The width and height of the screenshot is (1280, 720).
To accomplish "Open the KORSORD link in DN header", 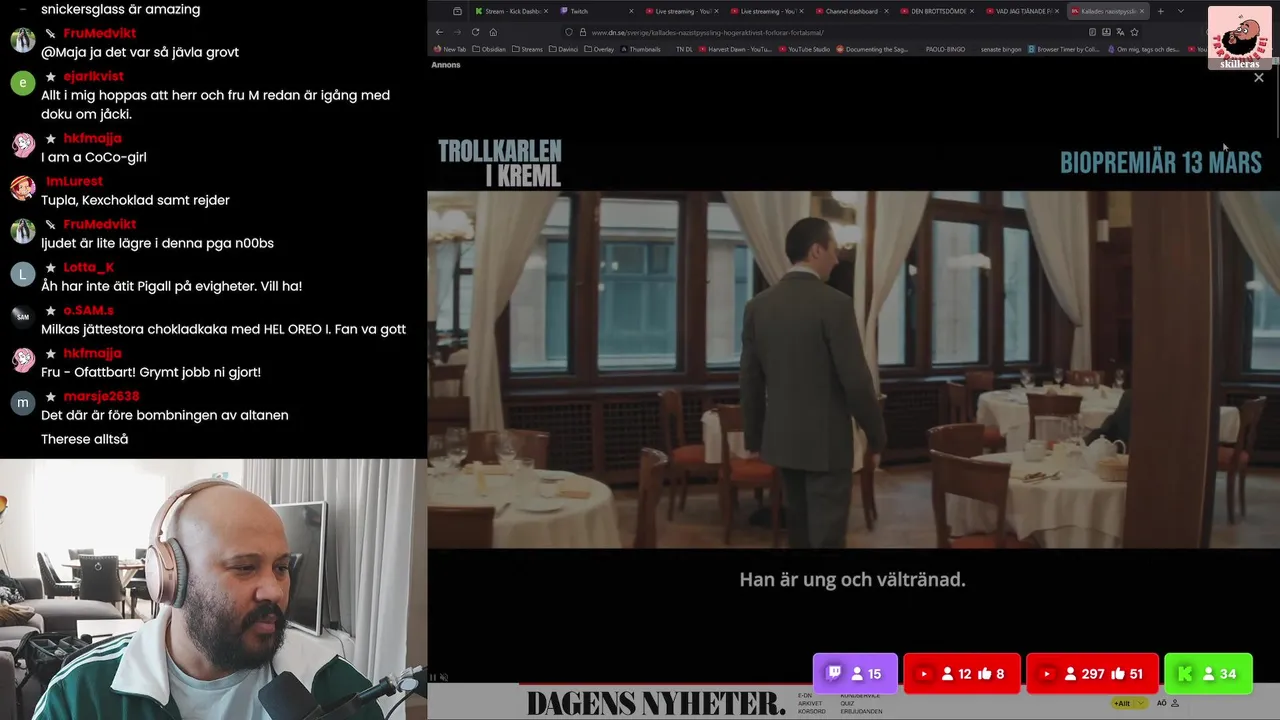I will click(x=811, y=711).
